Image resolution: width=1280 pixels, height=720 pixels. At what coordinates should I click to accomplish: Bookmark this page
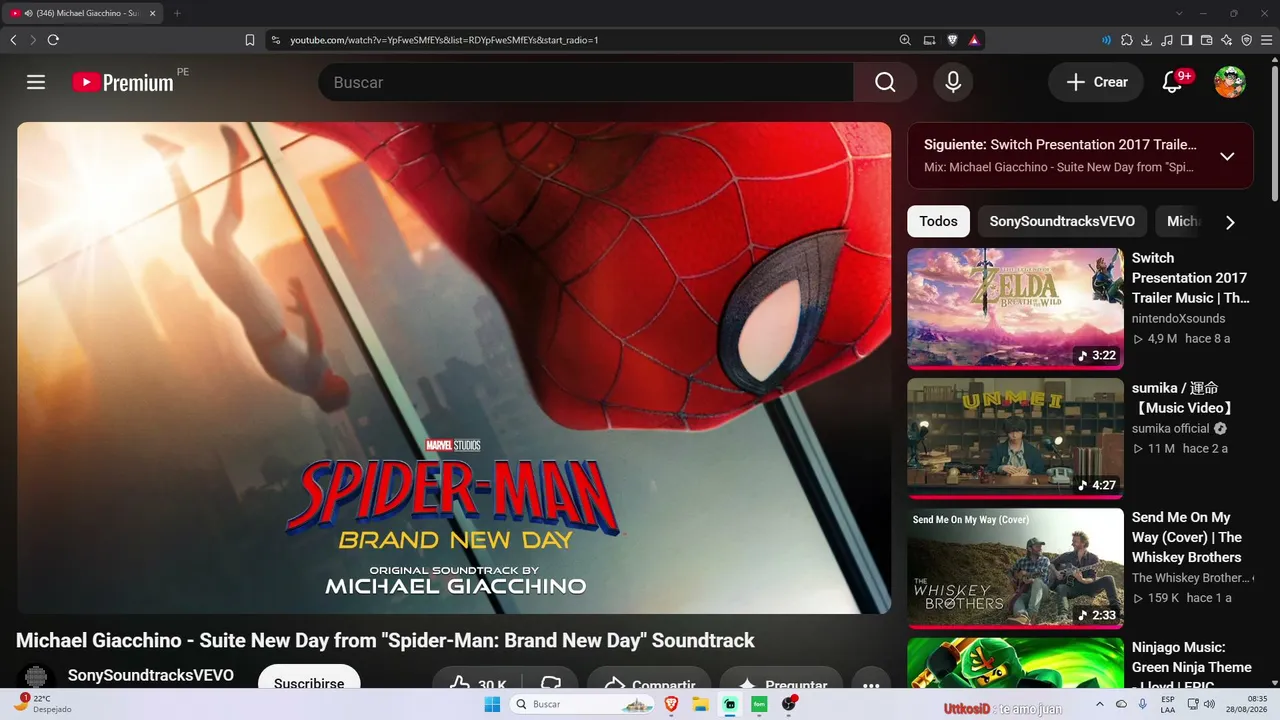[250, 40]
